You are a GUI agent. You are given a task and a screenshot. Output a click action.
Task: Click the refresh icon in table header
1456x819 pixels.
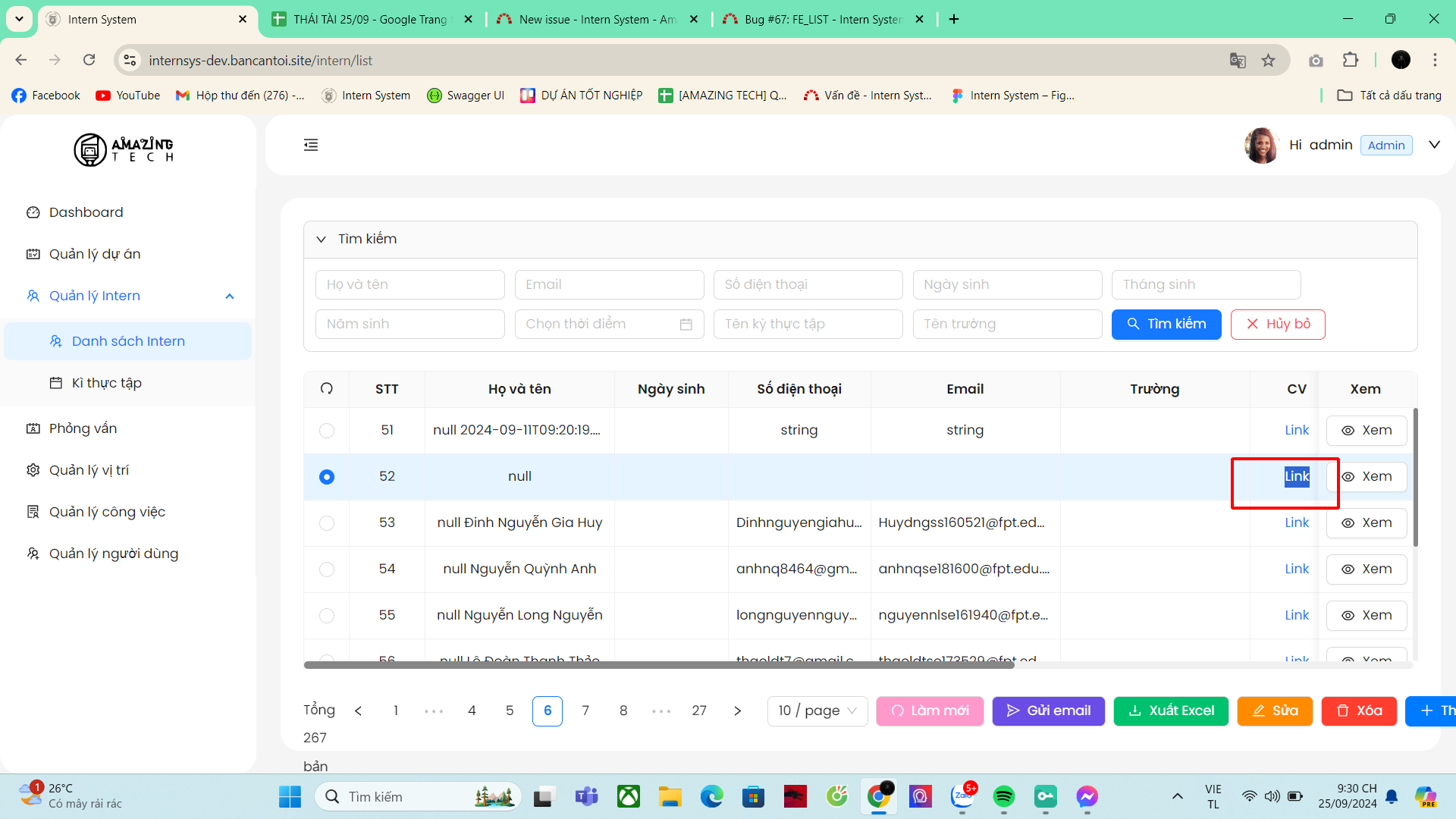click(327, 388)
